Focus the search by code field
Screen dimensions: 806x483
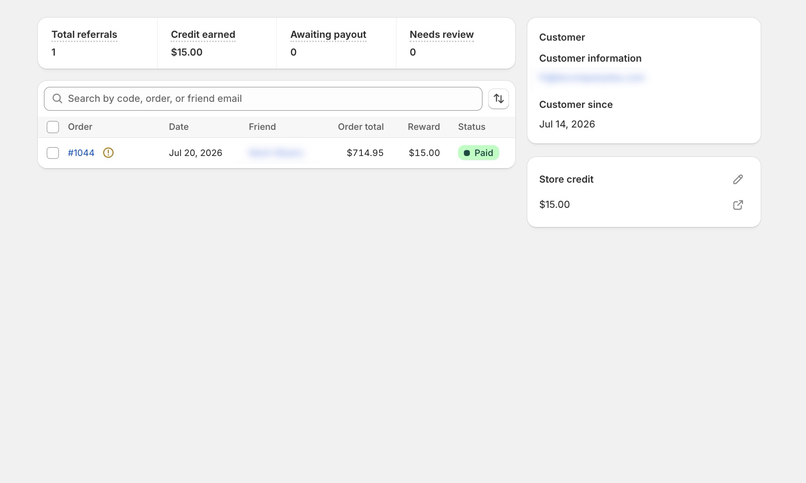coord(263,99)
